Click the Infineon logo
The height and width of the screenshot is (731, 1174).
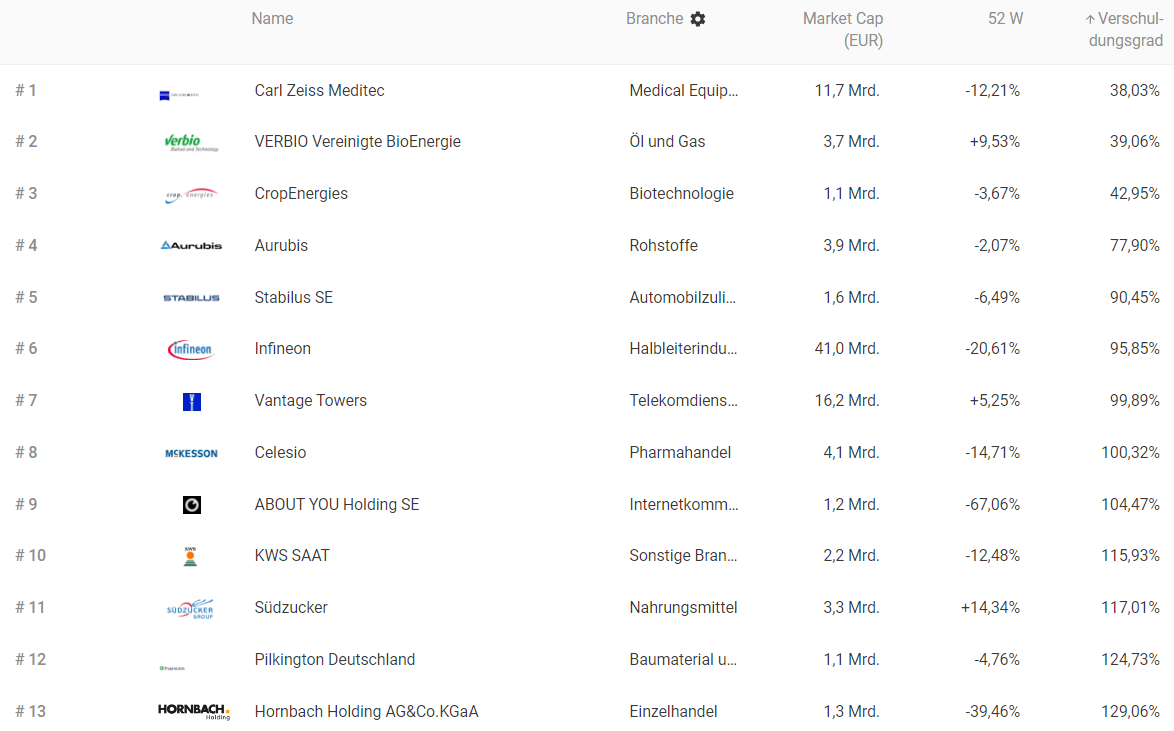pyautogui.click(x=191, y=349)
